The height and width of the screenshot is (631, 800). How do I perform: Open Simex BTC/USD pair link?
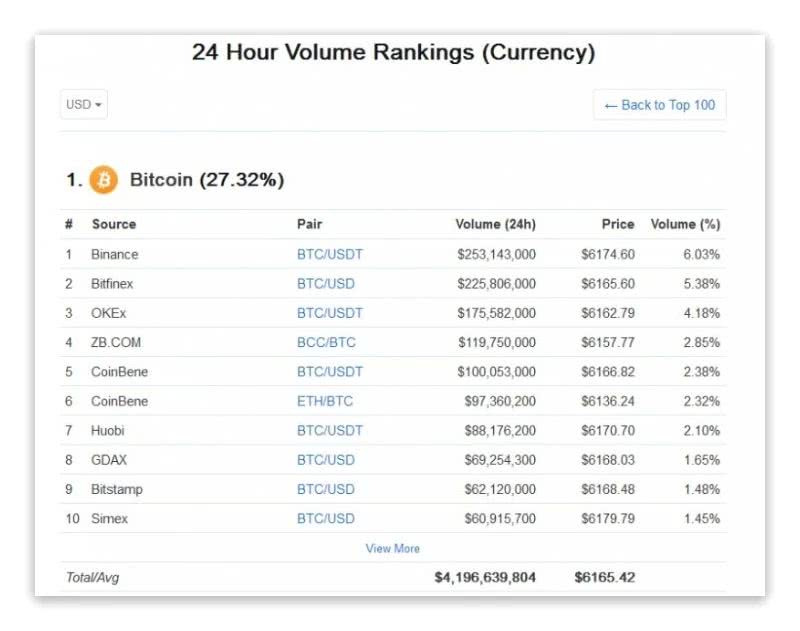[x=326, y=519]
